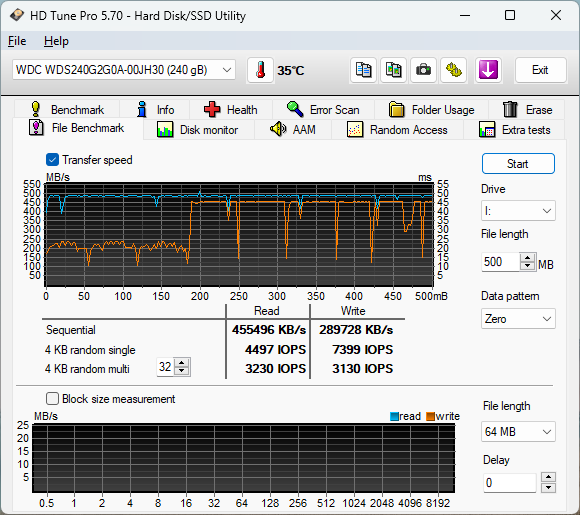Screen dimensions: 580x515
Task: Open the 64 MB file length dropdown
Action: 518,431
